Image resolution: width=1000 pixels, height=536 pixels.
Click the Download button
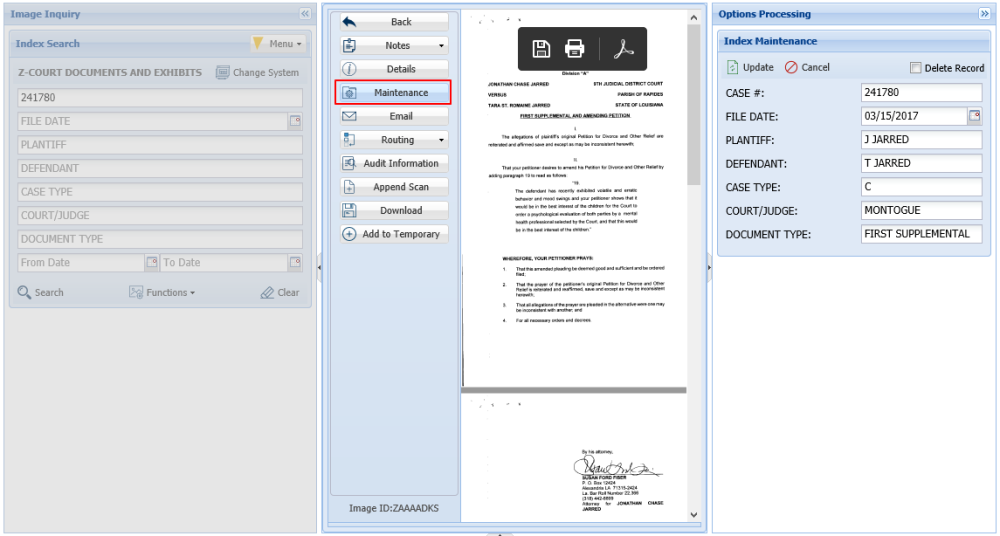pyautogui.click(x=394, y=211)
